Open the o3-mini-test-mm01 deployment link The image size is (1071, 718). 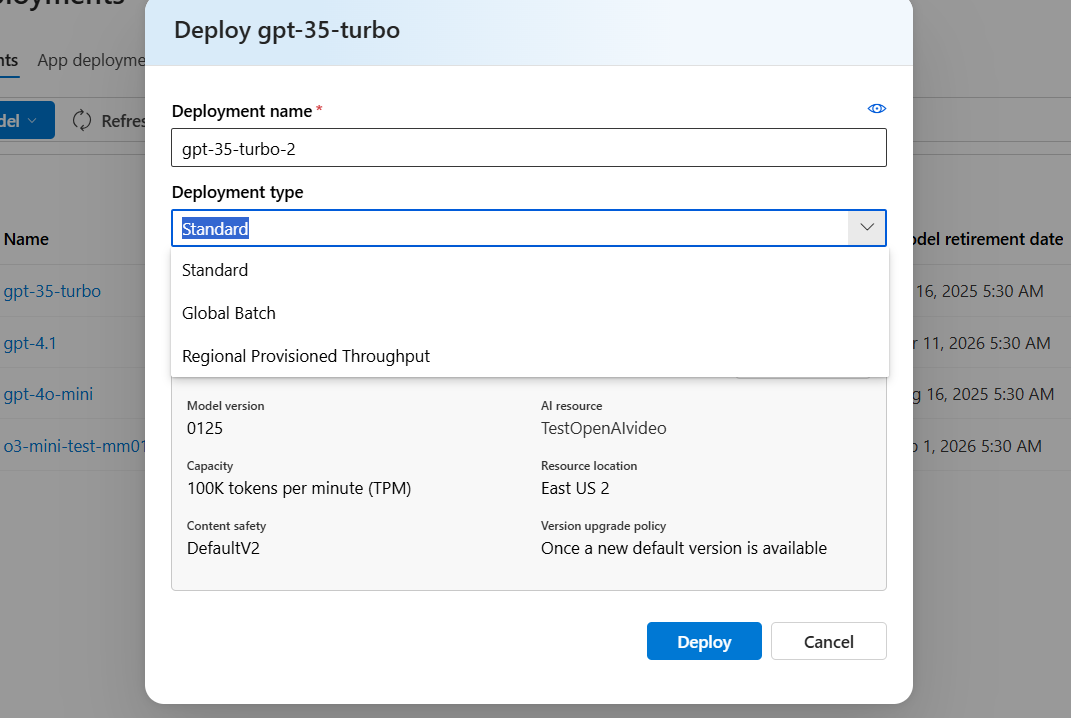74,446
